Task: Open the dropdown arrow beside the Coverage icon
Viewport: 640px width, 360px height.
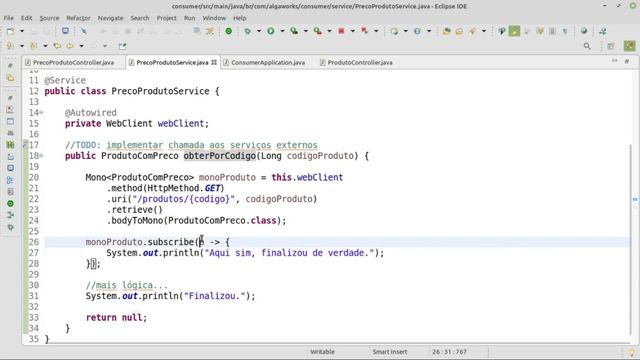Action: 305,31
